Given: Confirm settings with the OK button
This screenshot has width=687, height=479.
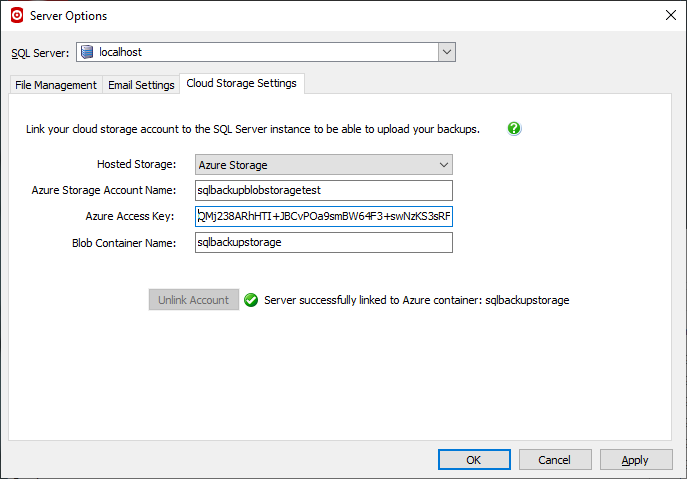Looking at the screenshot, I should [x=474, y=460].
